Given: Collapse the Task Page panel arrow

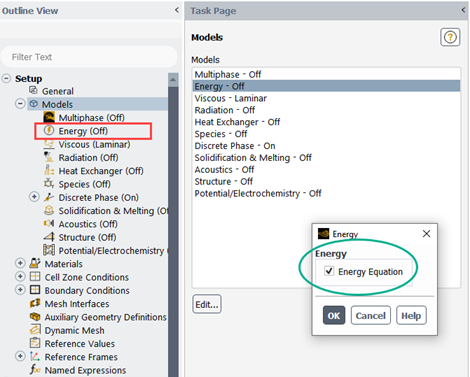Looking at the screenshot, I should (463, 10).
